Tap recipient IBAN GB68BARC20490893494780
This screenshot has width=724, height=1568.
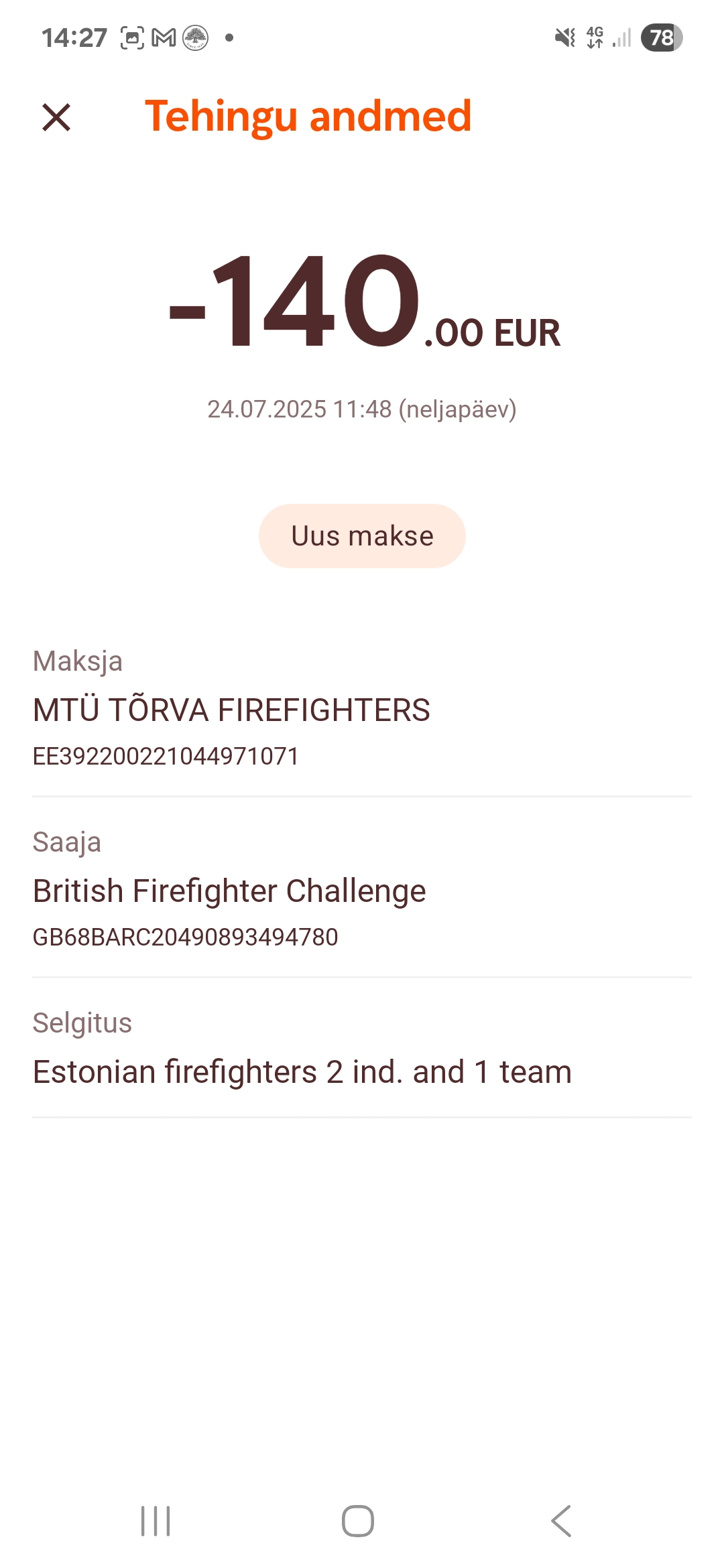click(185, 937)
